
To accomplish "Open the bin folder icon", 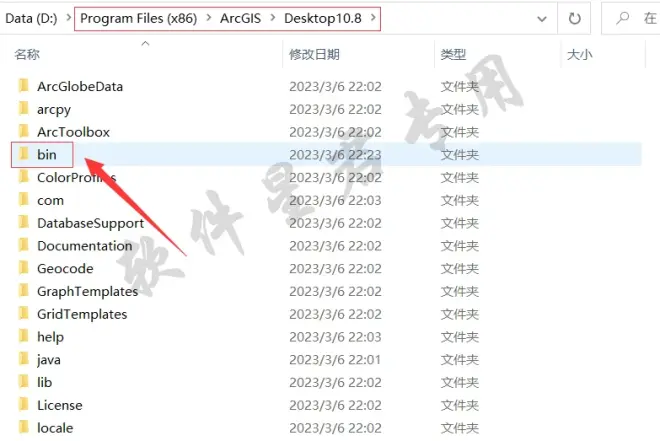I will 24,154.
